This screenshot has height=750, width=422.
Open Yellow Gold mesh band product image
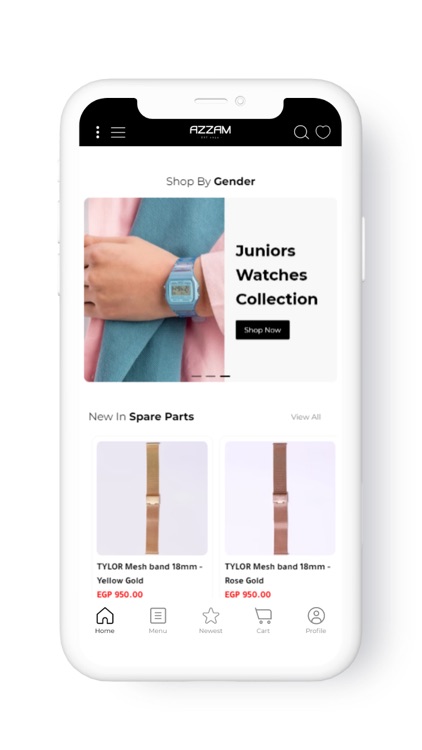click(x=152, y=498)
